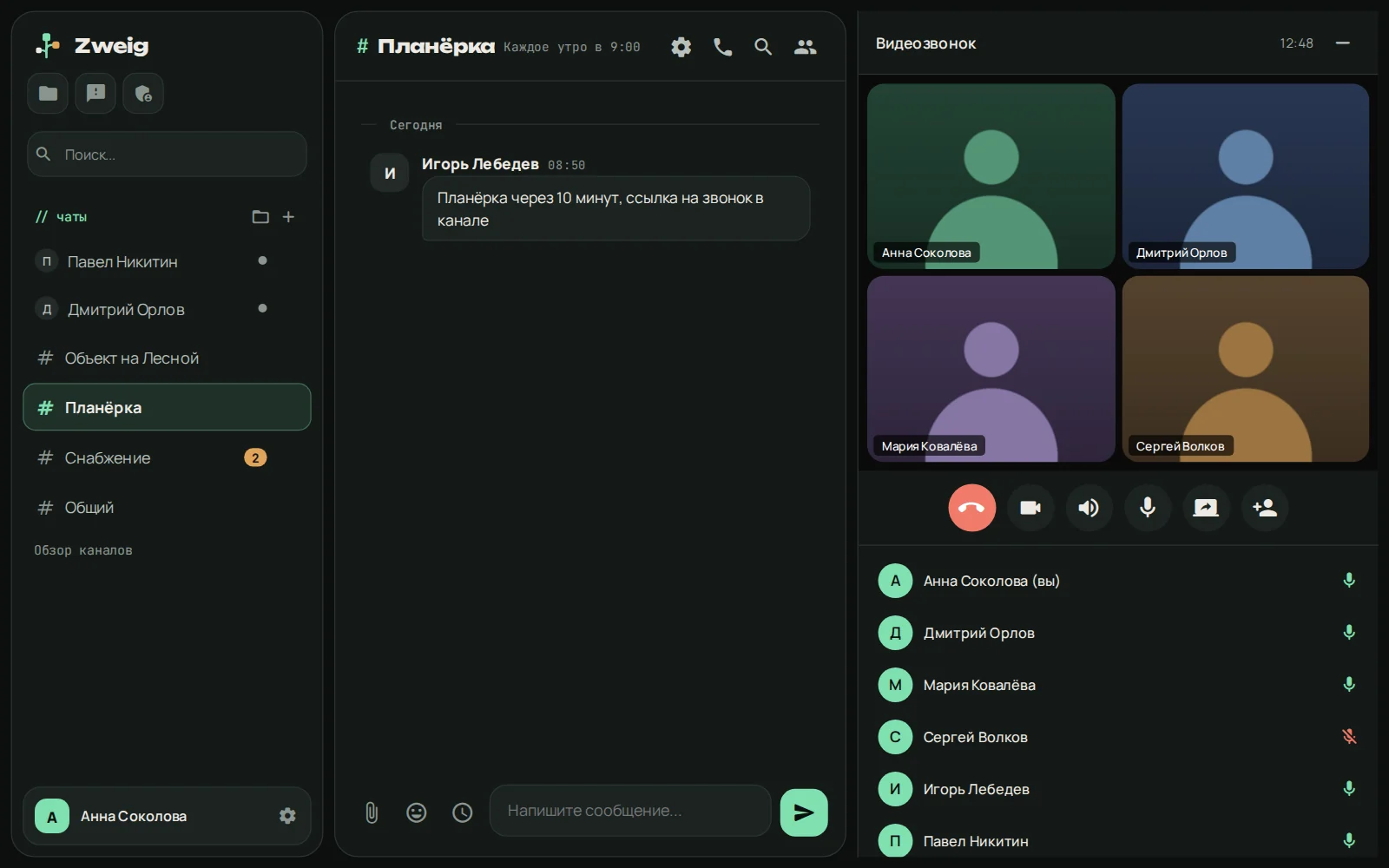Image resolution: width=1389 pixels, height=868 pixels.
Task: Open the emoji picker
Action: tap(417, 812)
